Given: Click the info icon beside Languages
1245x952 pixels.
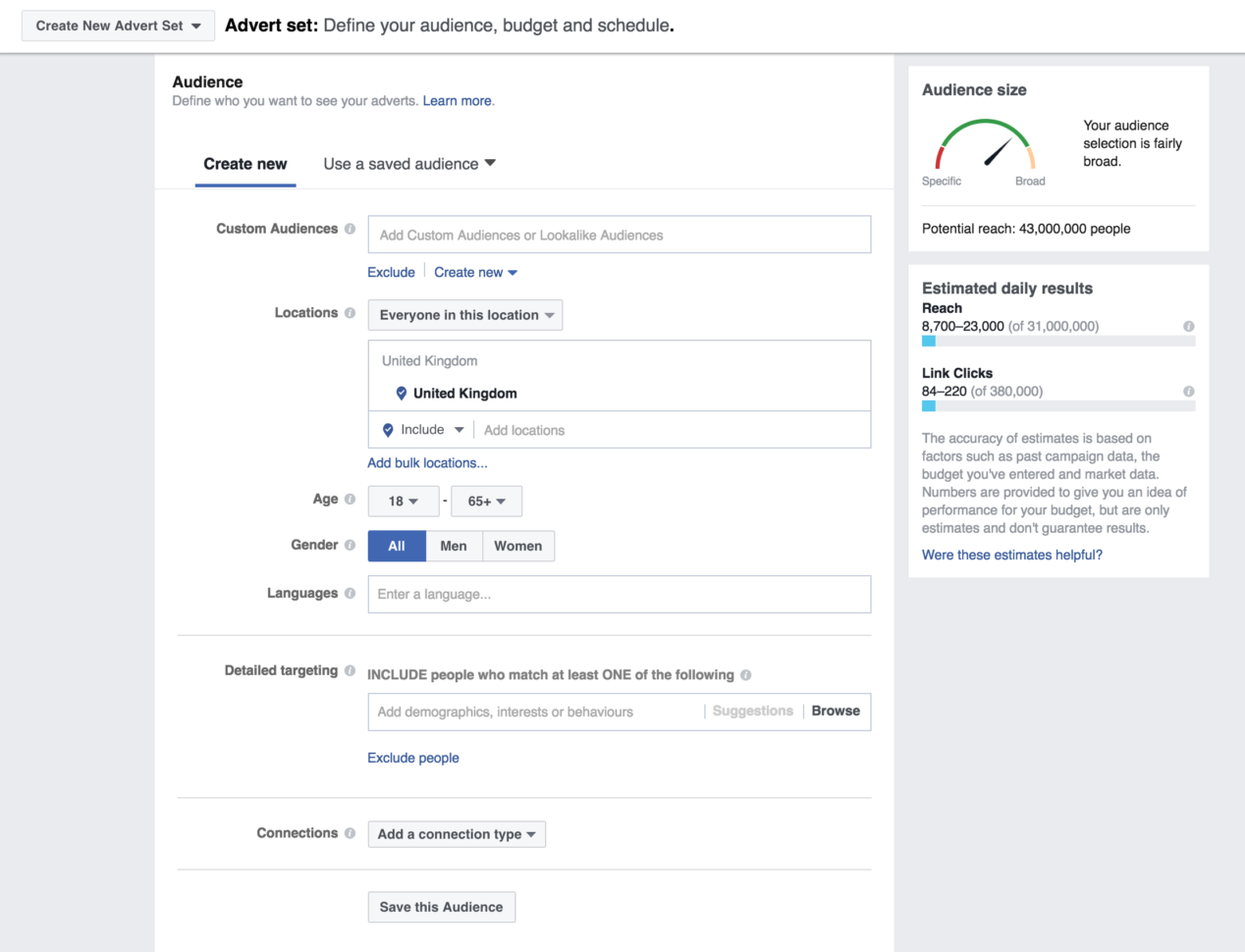Looking at the screenshot, I should pos(350,593).
